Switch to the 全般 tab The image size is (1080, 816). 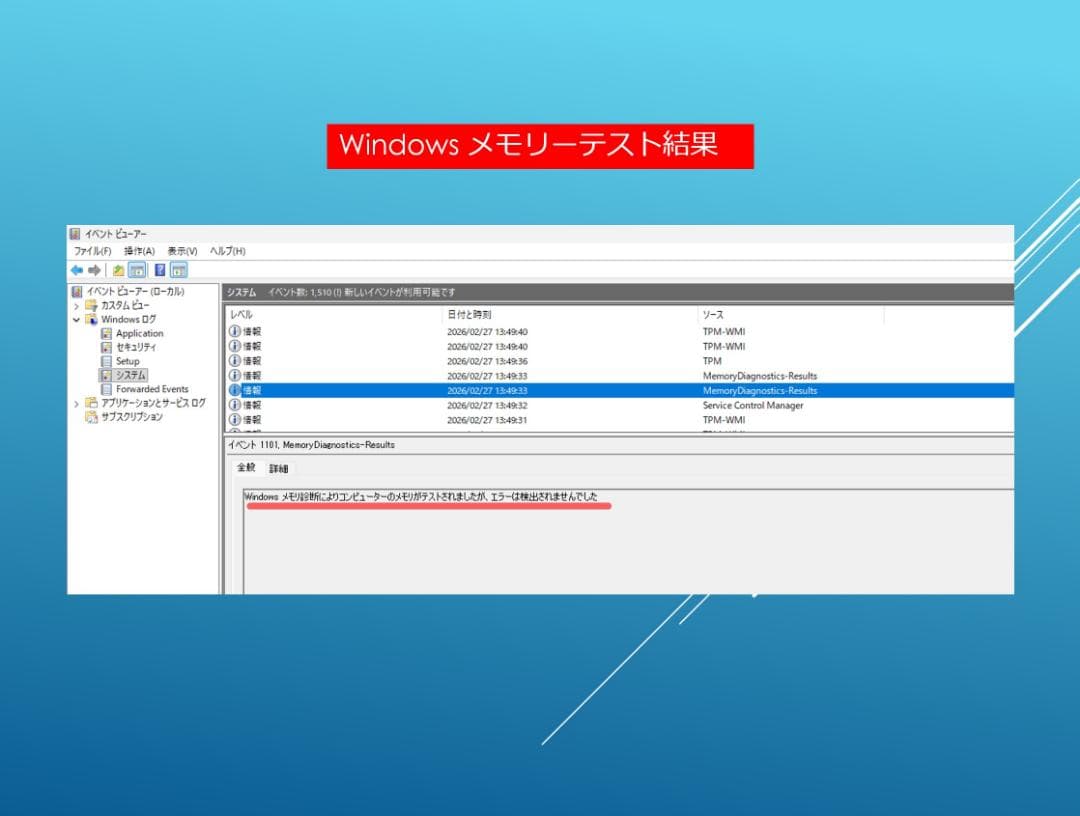[247, 468]
